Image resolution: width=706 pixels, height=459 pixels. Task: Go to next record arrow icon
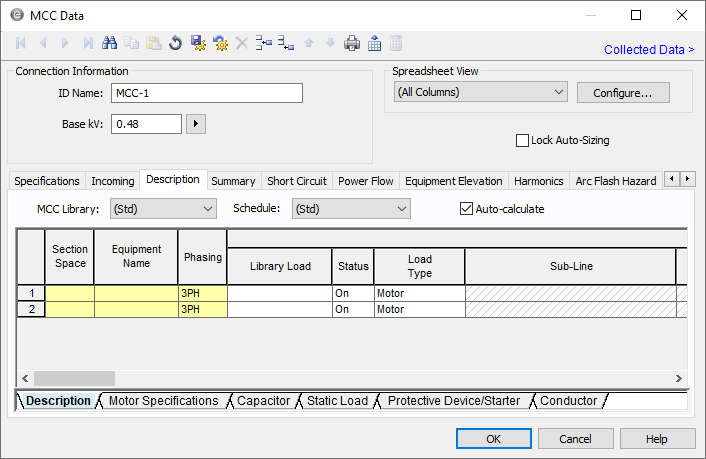65,43
